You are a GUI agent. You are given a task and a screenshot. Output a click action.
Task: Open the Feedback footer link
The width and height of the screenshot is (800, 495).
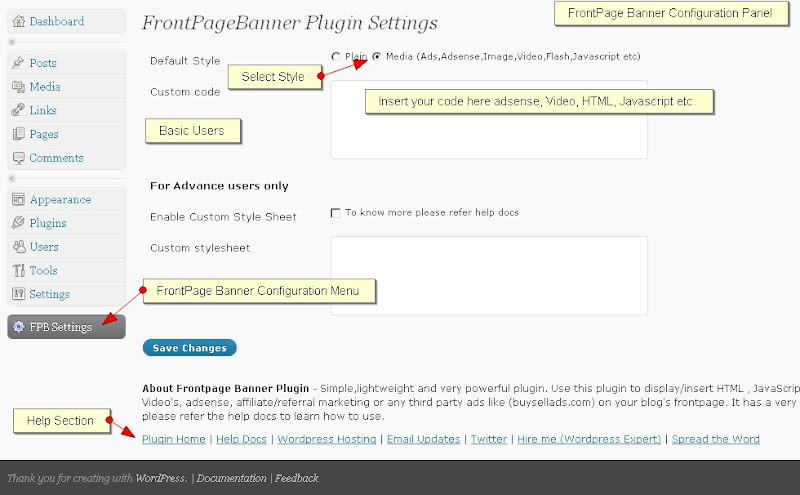296,478
